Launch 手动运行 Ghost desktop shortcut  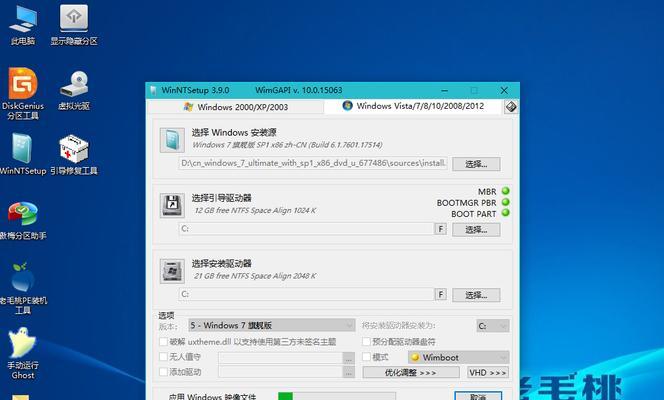click(x=23, y=354)
